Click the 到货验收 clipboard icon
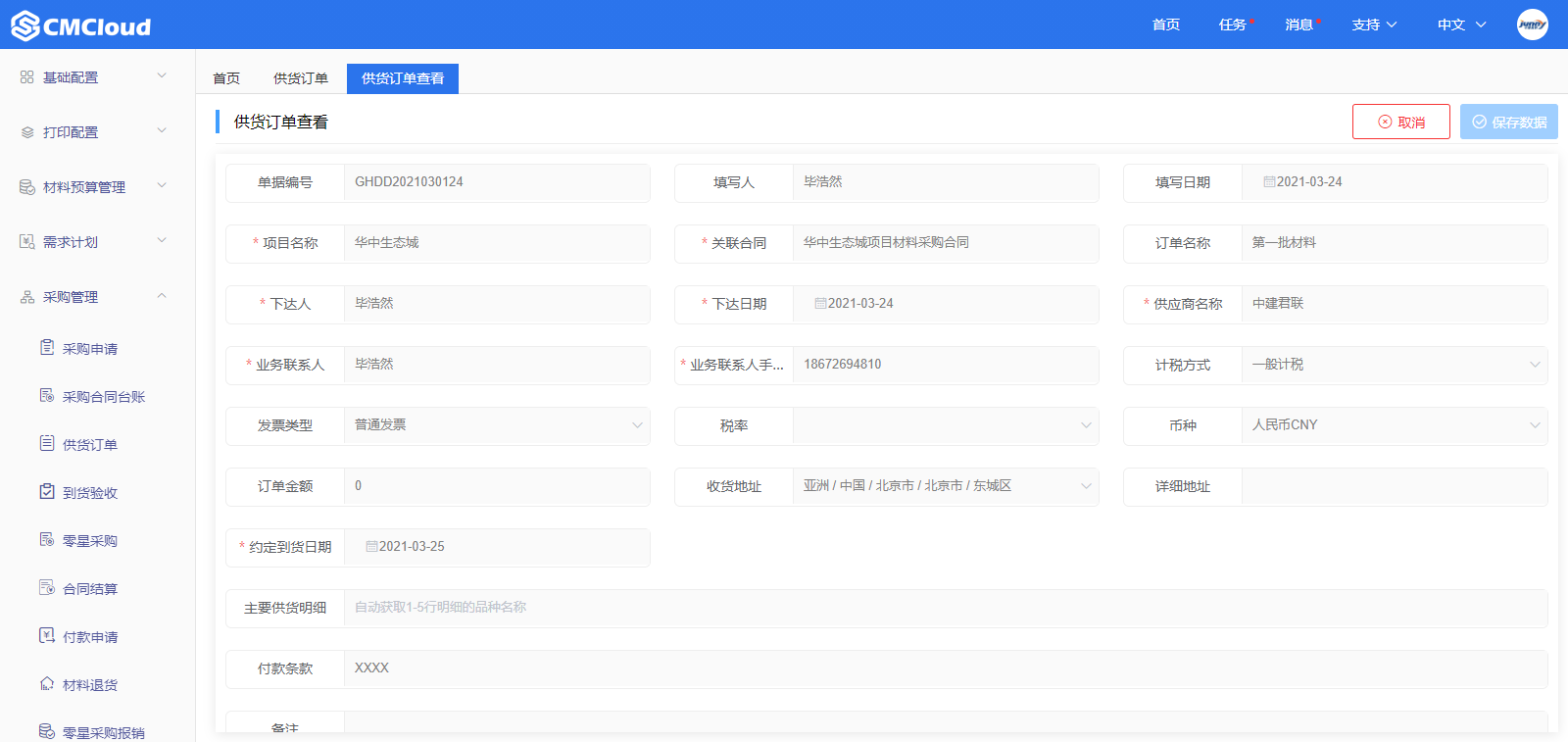This screenshot has width=1568, height=742. (x=47, y=492)
